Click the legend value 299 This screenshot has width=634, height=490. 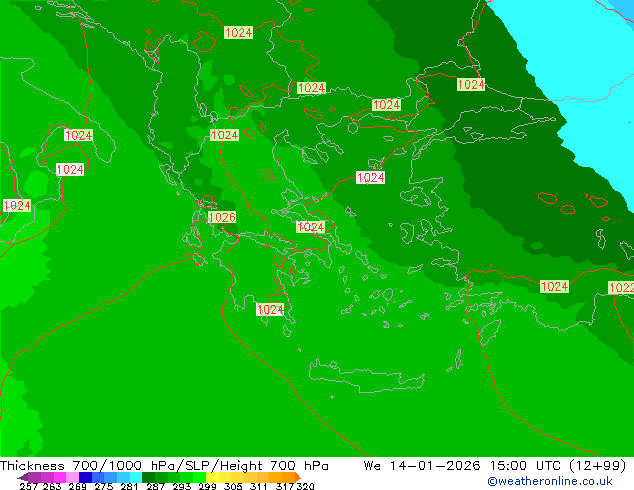pyautogui.click(x=207, y=486)
